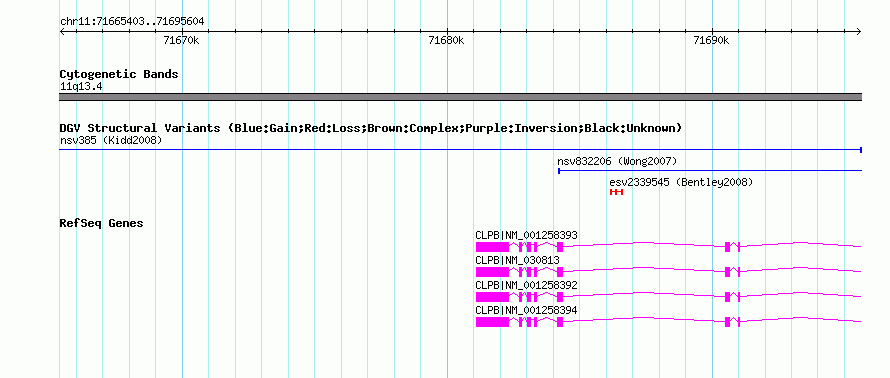
Task: Click the 11q13.4 band label
Action: 81,87
